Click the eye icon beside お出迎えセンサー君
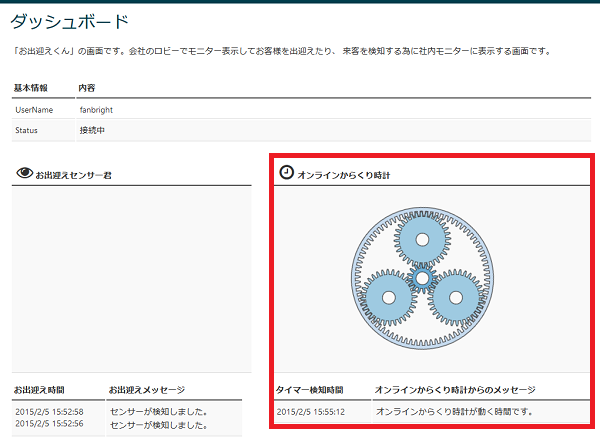Image resolution: width=600 pixels, height=441 pixels. tap(25, 174)
